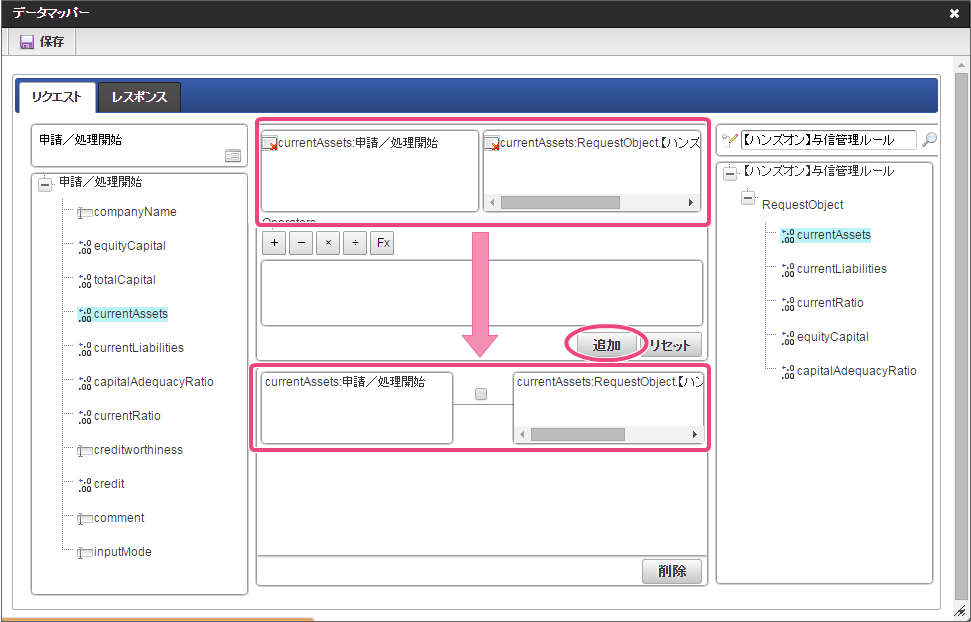Click the save floppy disk icon
Image resolution: width=971 pixels, height=622 pixels.
pyautogui.click(x=27, y=42)
